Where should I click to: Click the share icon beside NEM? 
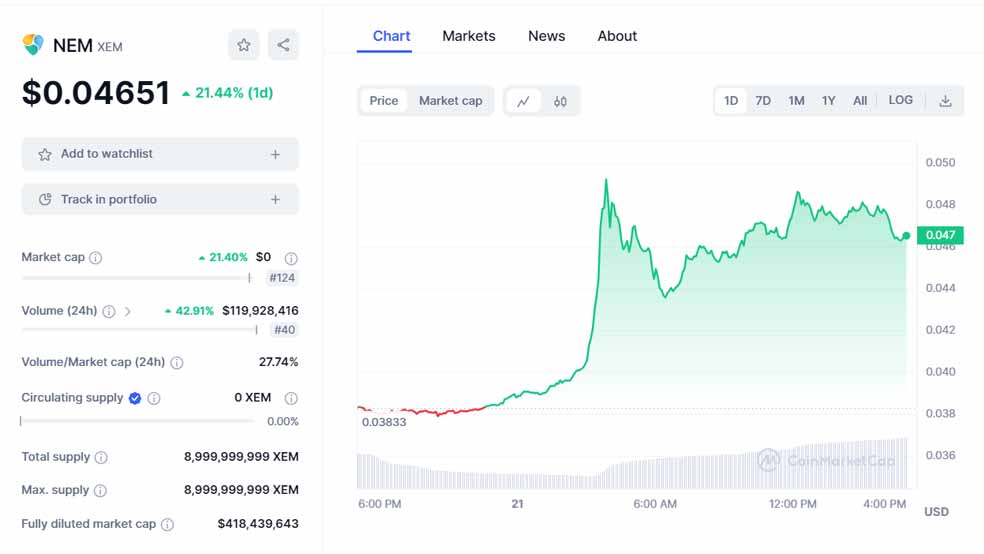283,45
